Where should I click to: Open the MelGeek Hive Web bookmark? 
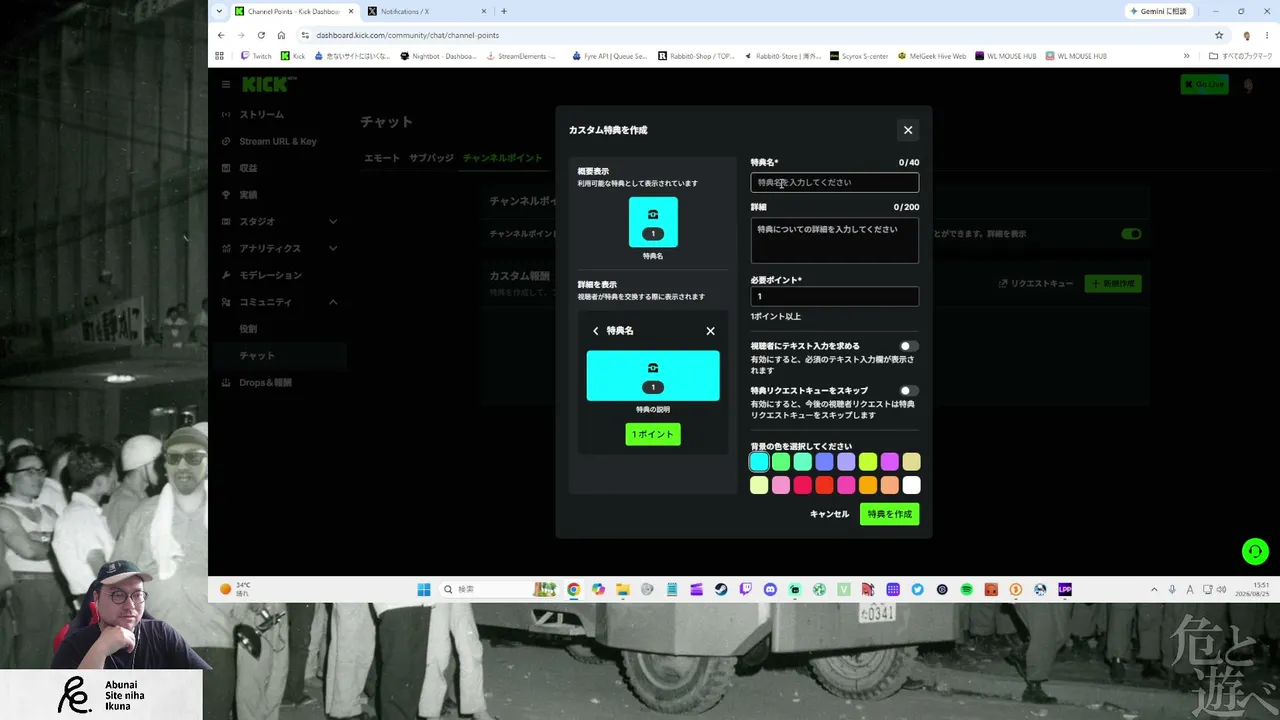932,56
